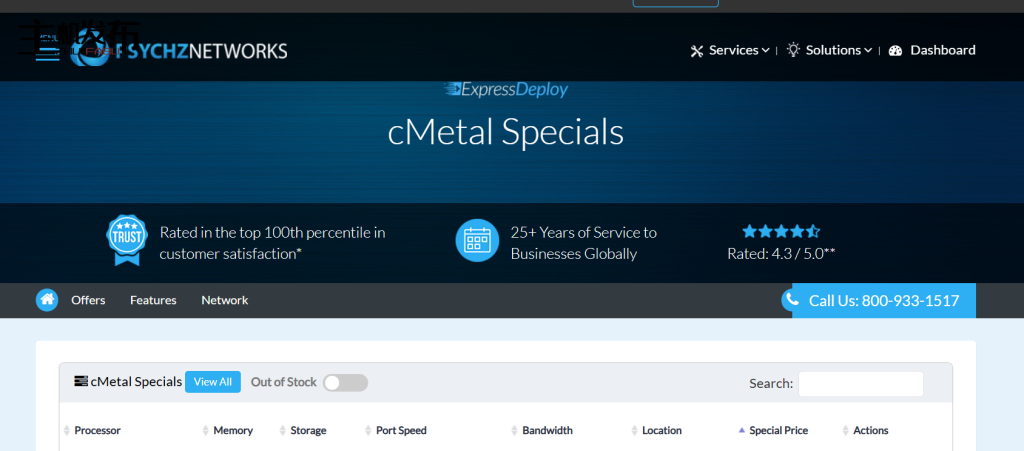This screenshot has height=451, width=1024.
Task: Click the Dashboard gauge icon
Action: [895, 50]
